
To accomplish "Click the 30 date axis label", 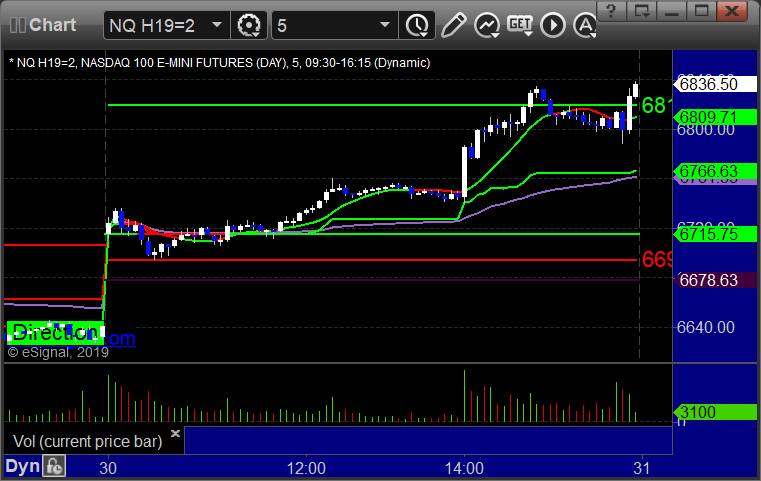I will tap(108, 468).
